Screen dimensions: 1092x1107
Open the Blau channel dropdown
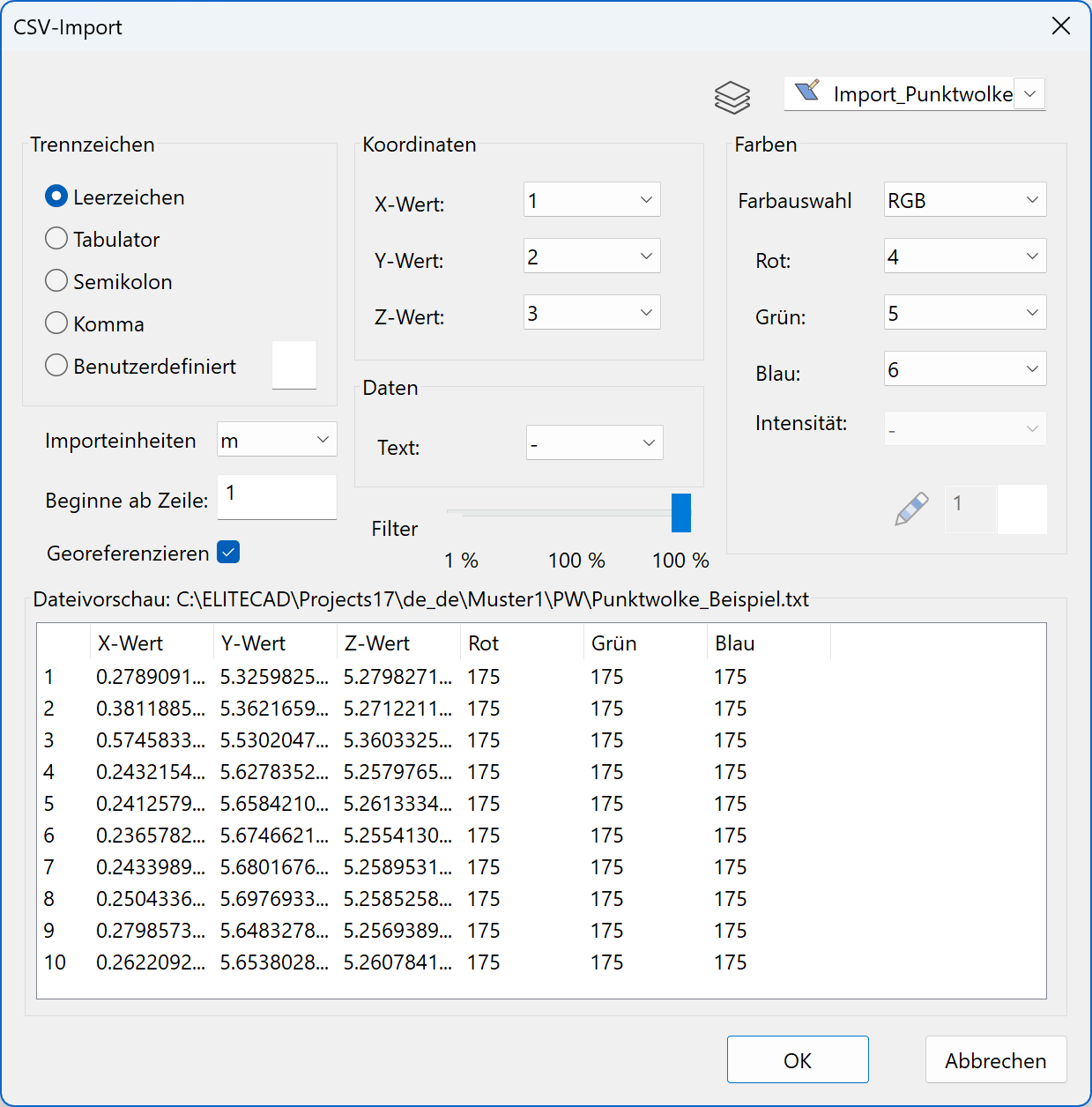click(963, 368)
